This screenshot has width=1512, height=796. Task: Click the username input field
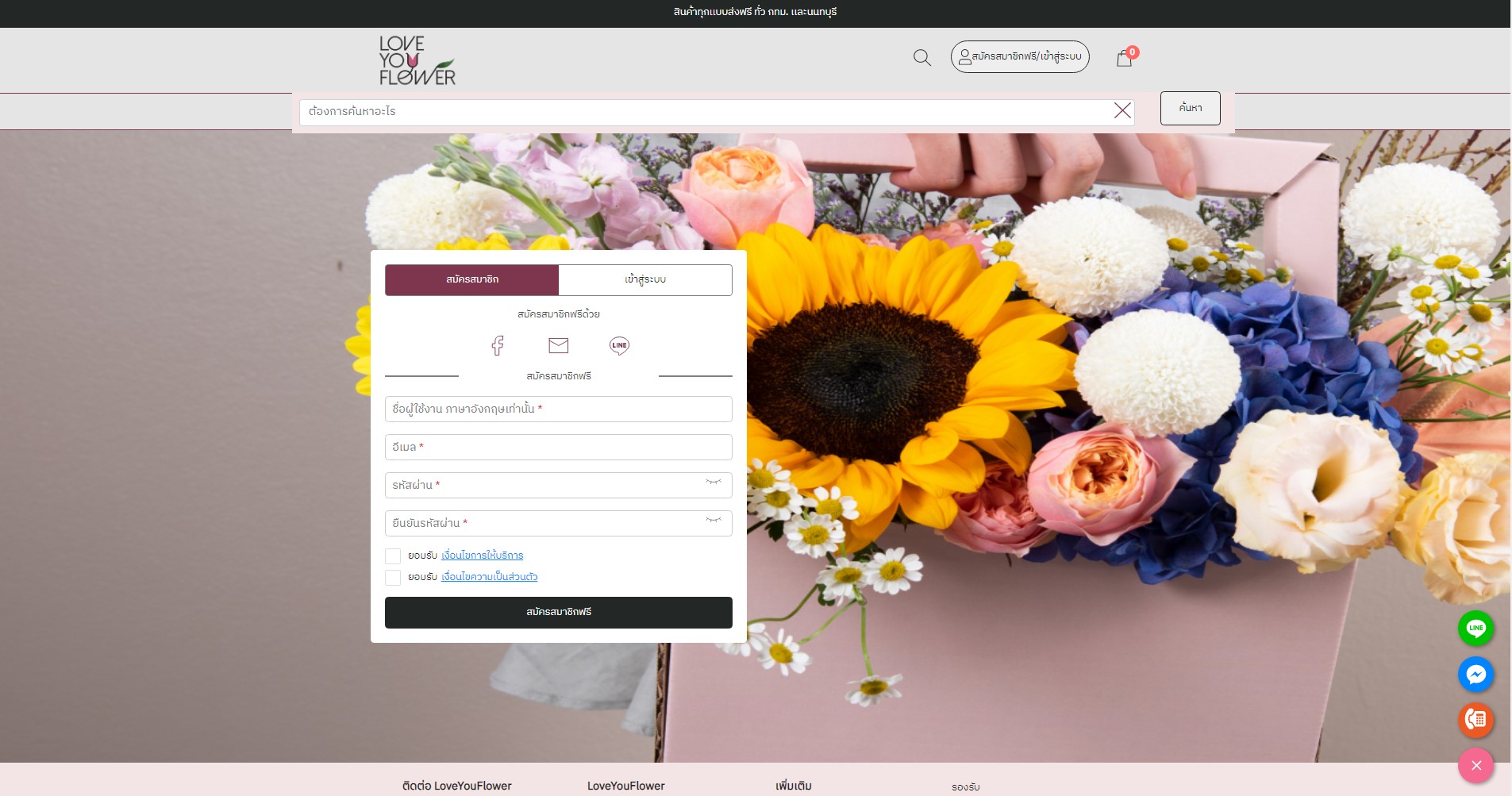[x=559, y=409]
